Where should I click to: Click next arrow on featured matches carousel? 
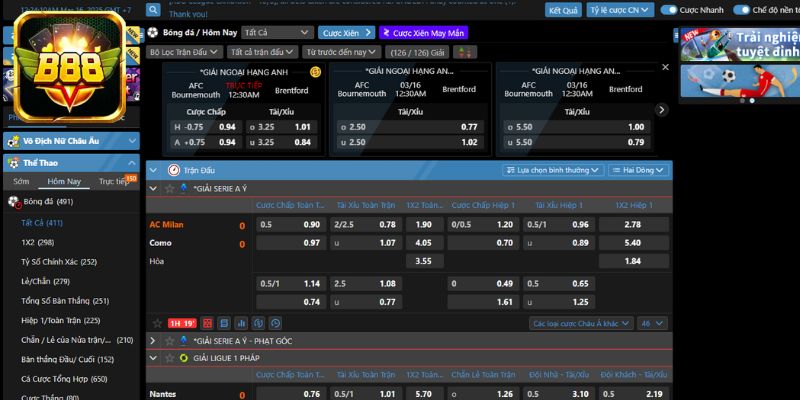tap(660, 110)
